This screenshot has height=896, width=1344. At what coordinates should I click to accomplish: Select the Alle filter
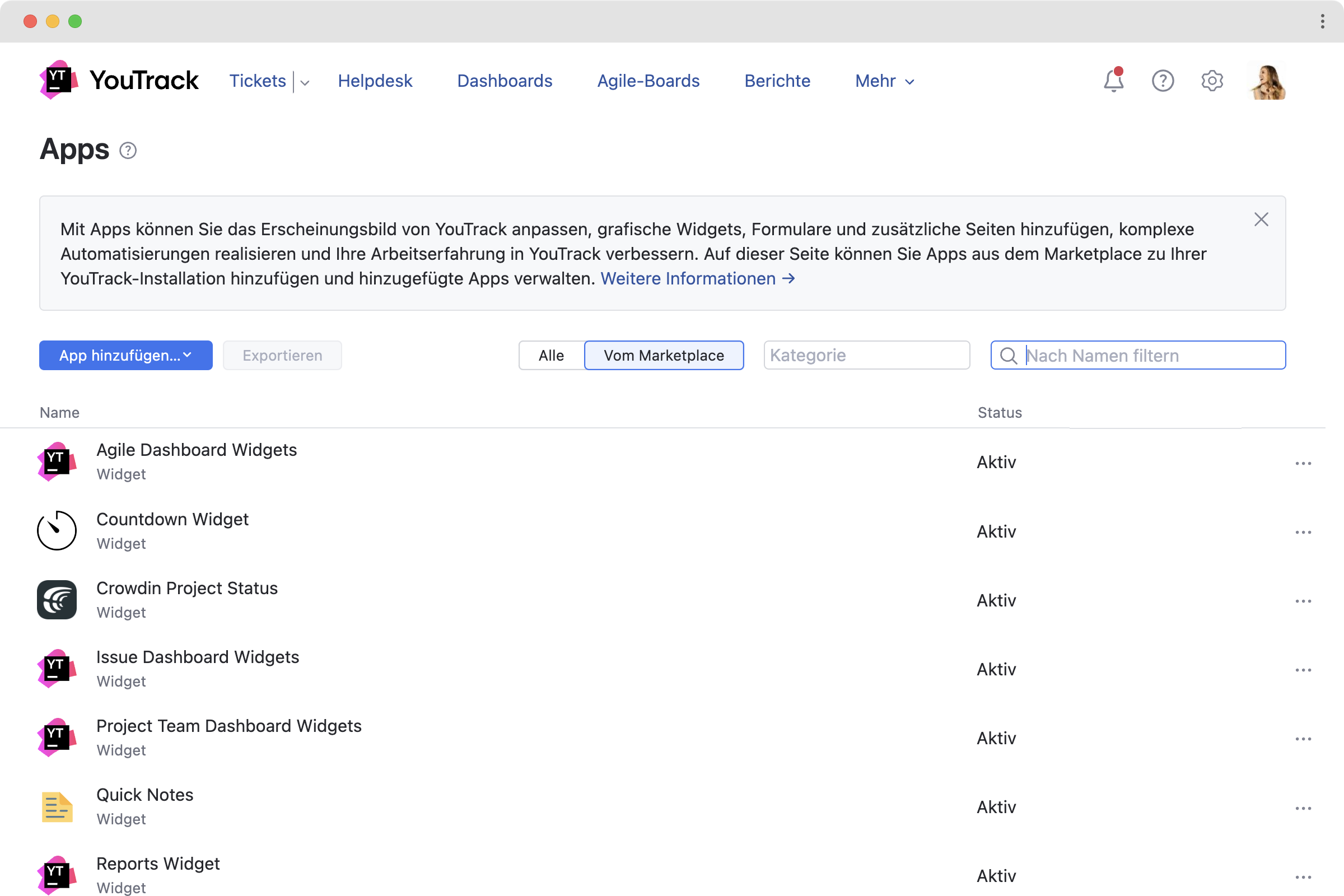[551, 356]
